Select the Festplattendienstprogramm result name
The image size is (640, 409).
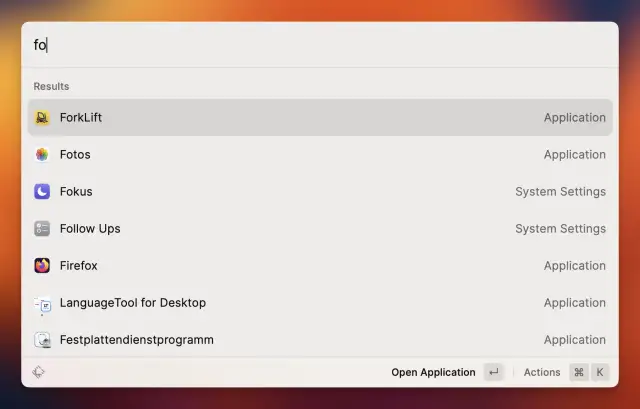pyautogui.click(x=137, y=340)
